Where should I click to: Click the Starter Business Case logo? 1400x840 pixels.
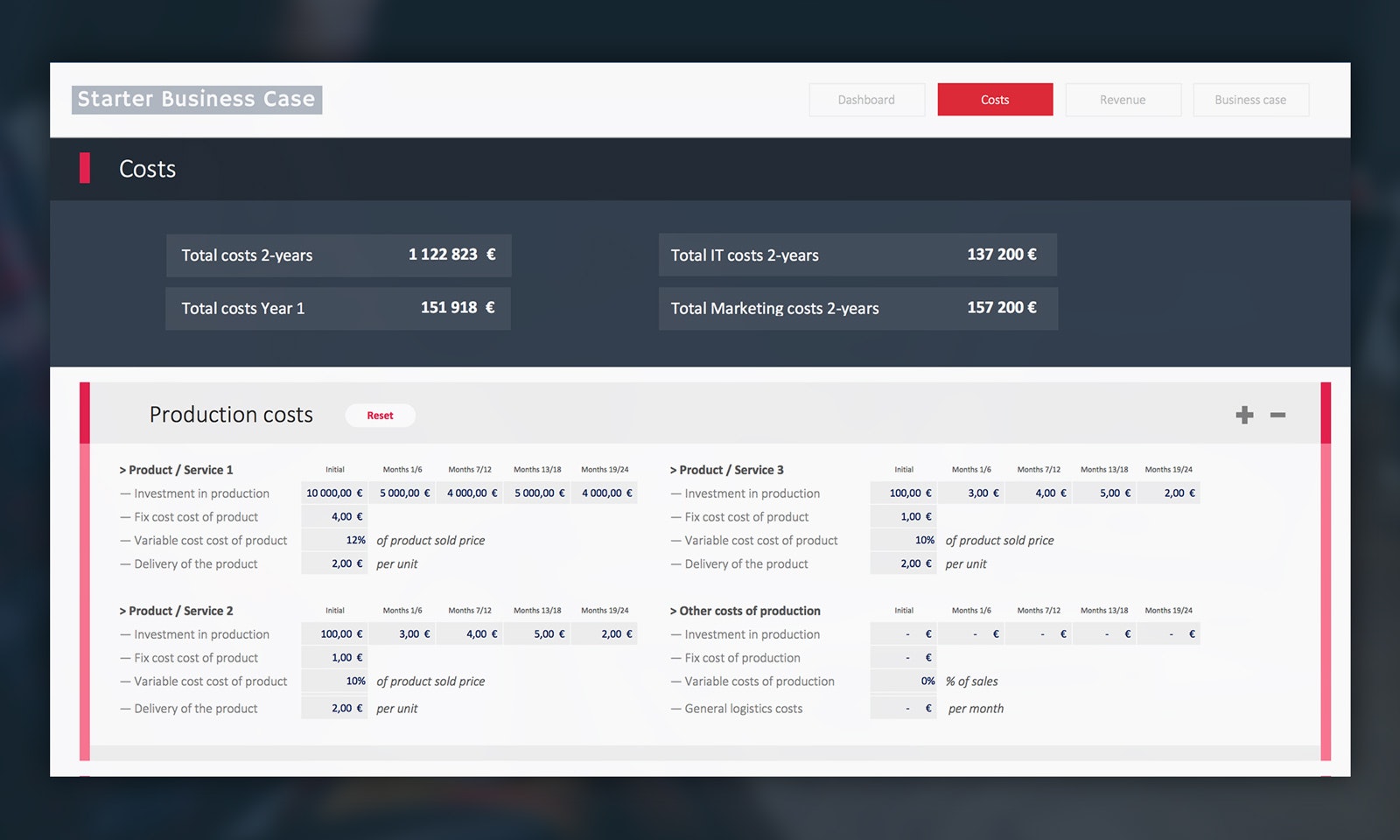tap(196, 99)
